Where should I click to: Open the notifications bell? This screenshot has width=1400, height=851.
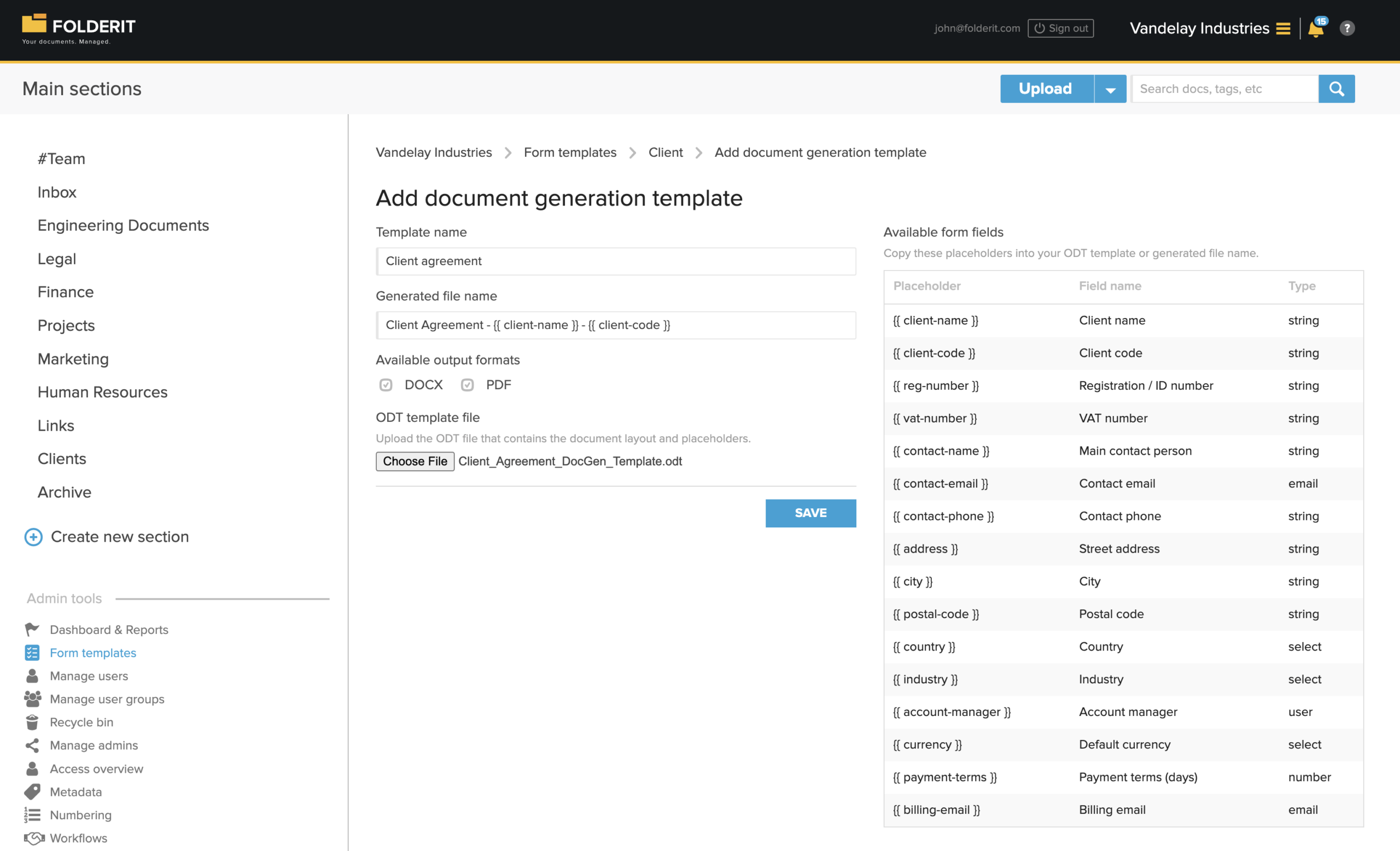point(1316,28)
